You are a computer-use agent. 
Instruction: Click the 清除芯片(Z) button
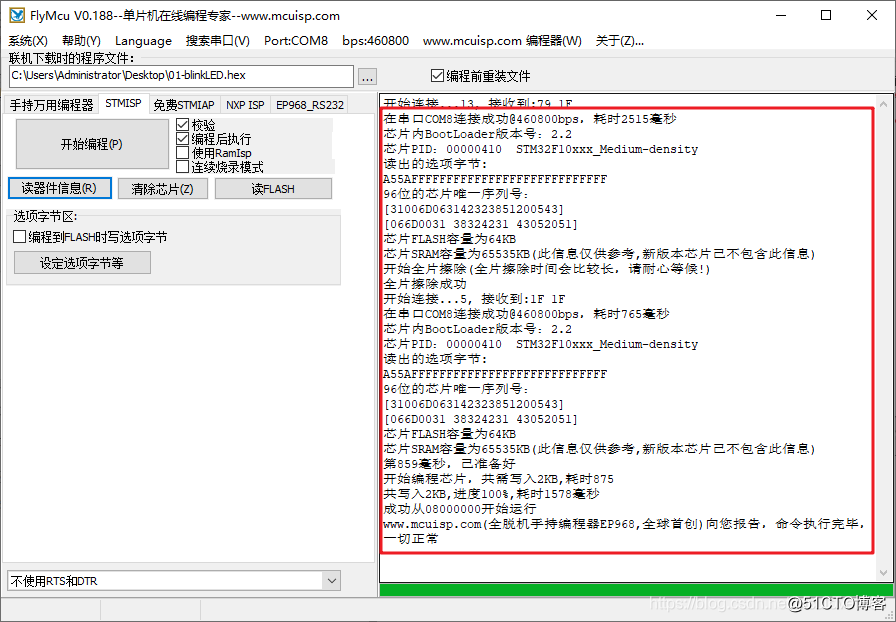coord(163,189)
